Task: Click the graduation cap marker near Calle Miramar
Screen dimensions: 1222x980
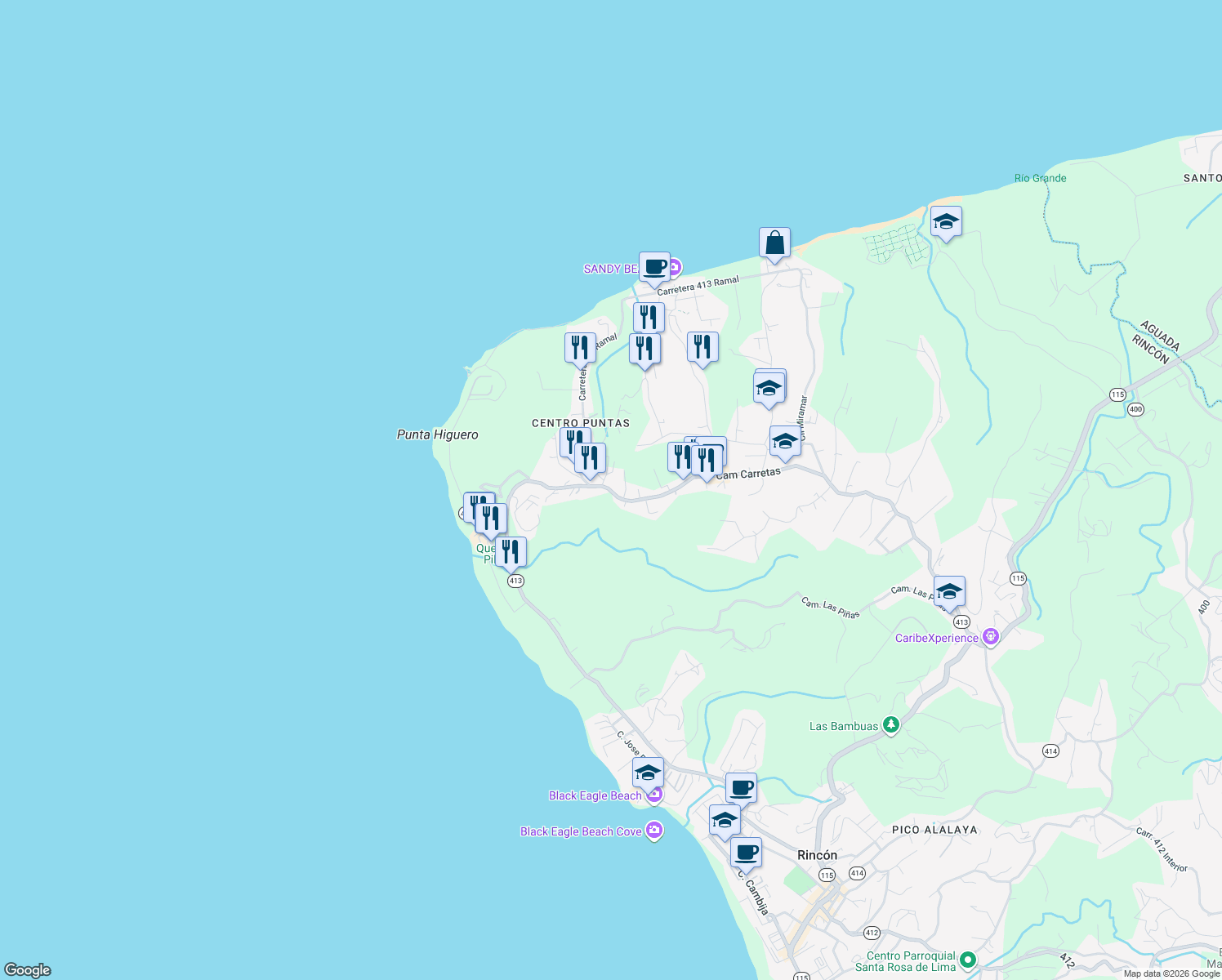Action: point(769,386)
